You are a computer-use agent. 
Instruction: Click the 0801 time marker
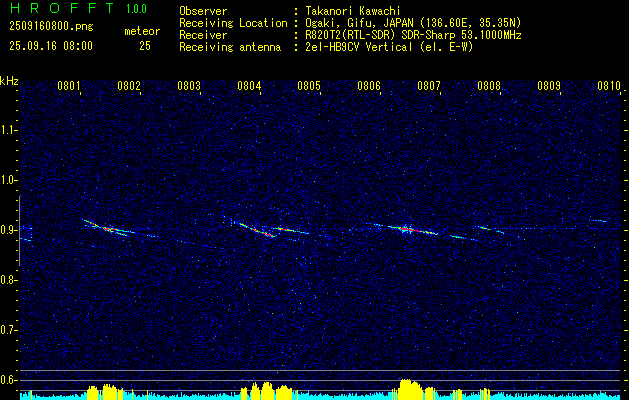pyautogui.click(x=69, y=86)
